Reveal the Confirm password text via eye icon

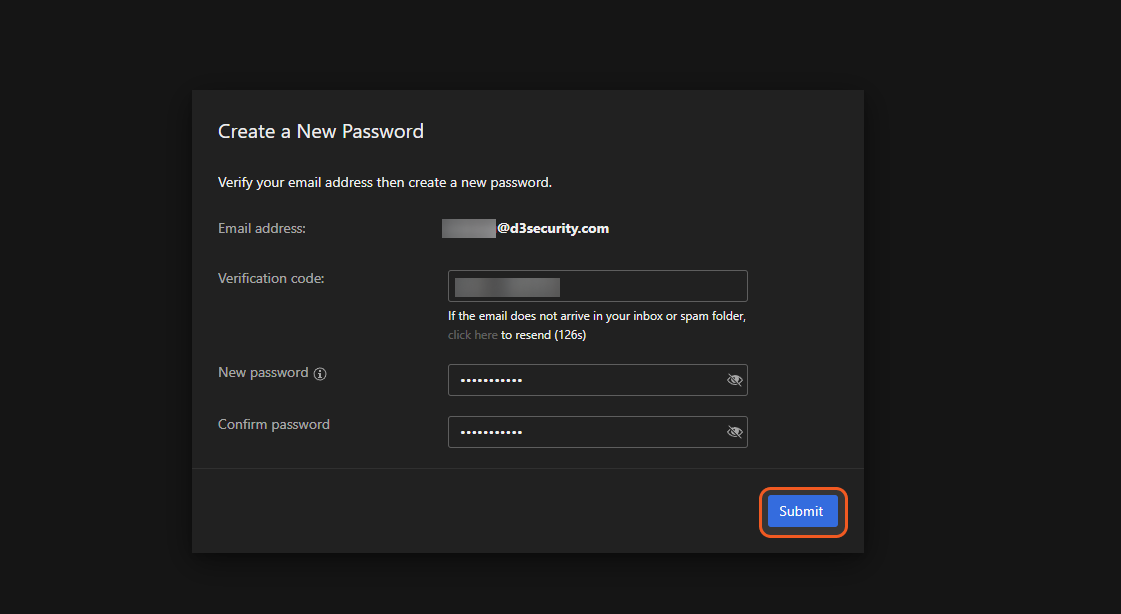tap(735, 432)
